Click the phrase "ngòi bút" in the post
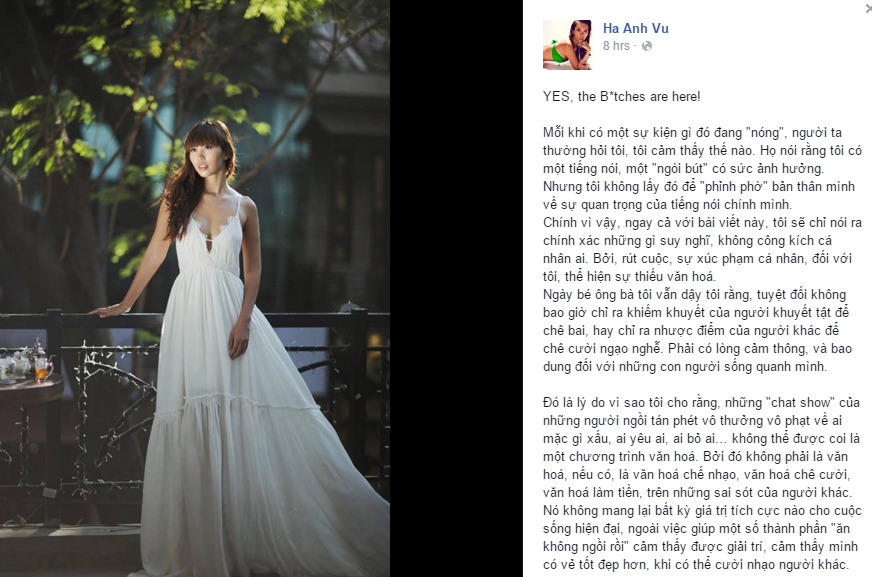 (676, 169)
